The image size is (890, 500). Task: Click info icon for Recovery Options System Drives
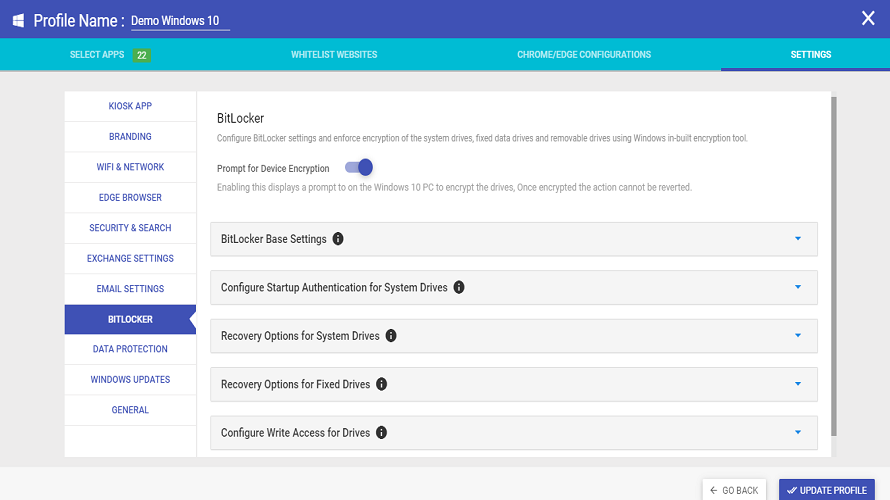pyautogui.click(x=391, y=336)
